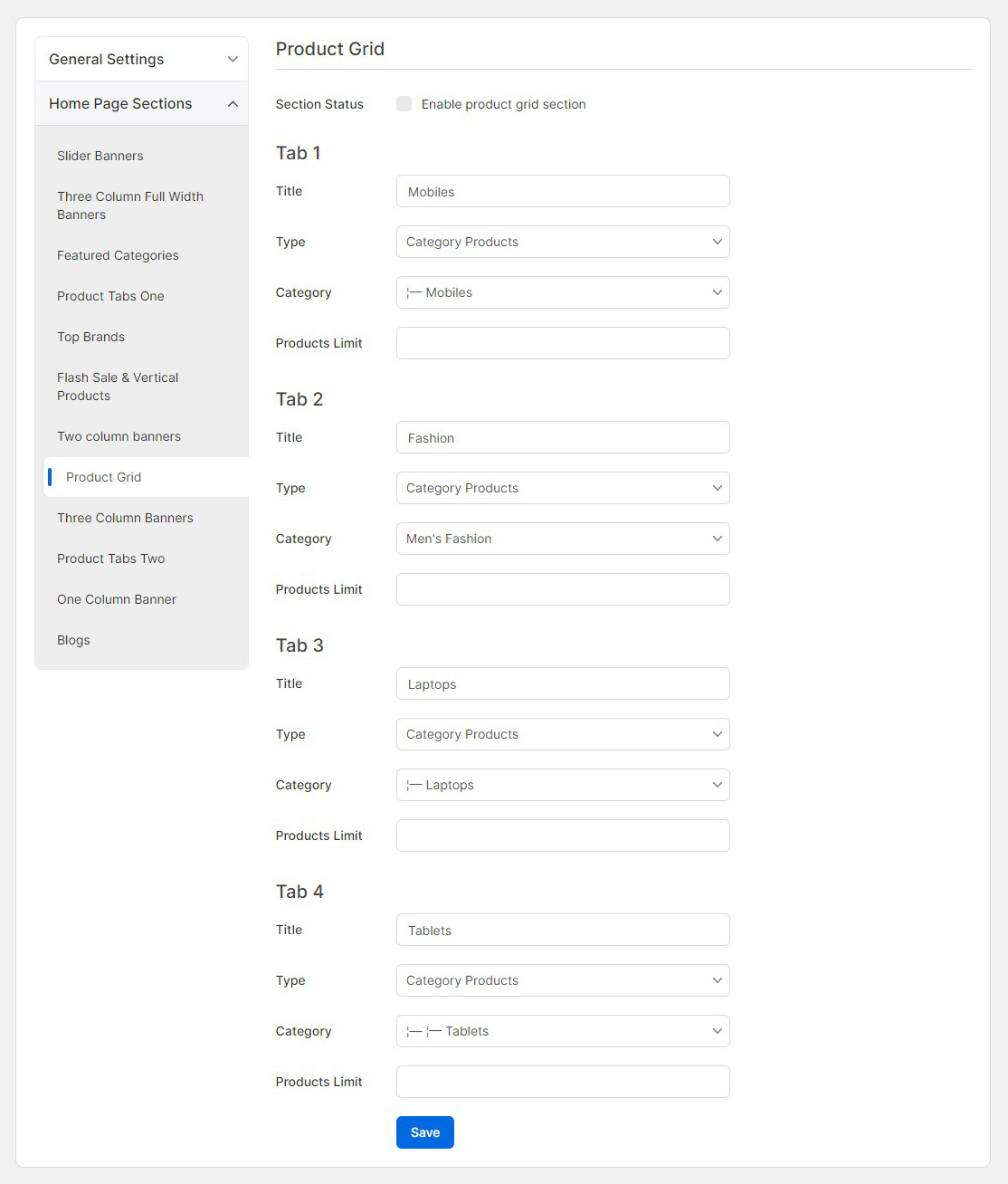Select Top Brands in sidebar
The height and width of the screenshot is (1184, 1008).
(x=91, y=337)
